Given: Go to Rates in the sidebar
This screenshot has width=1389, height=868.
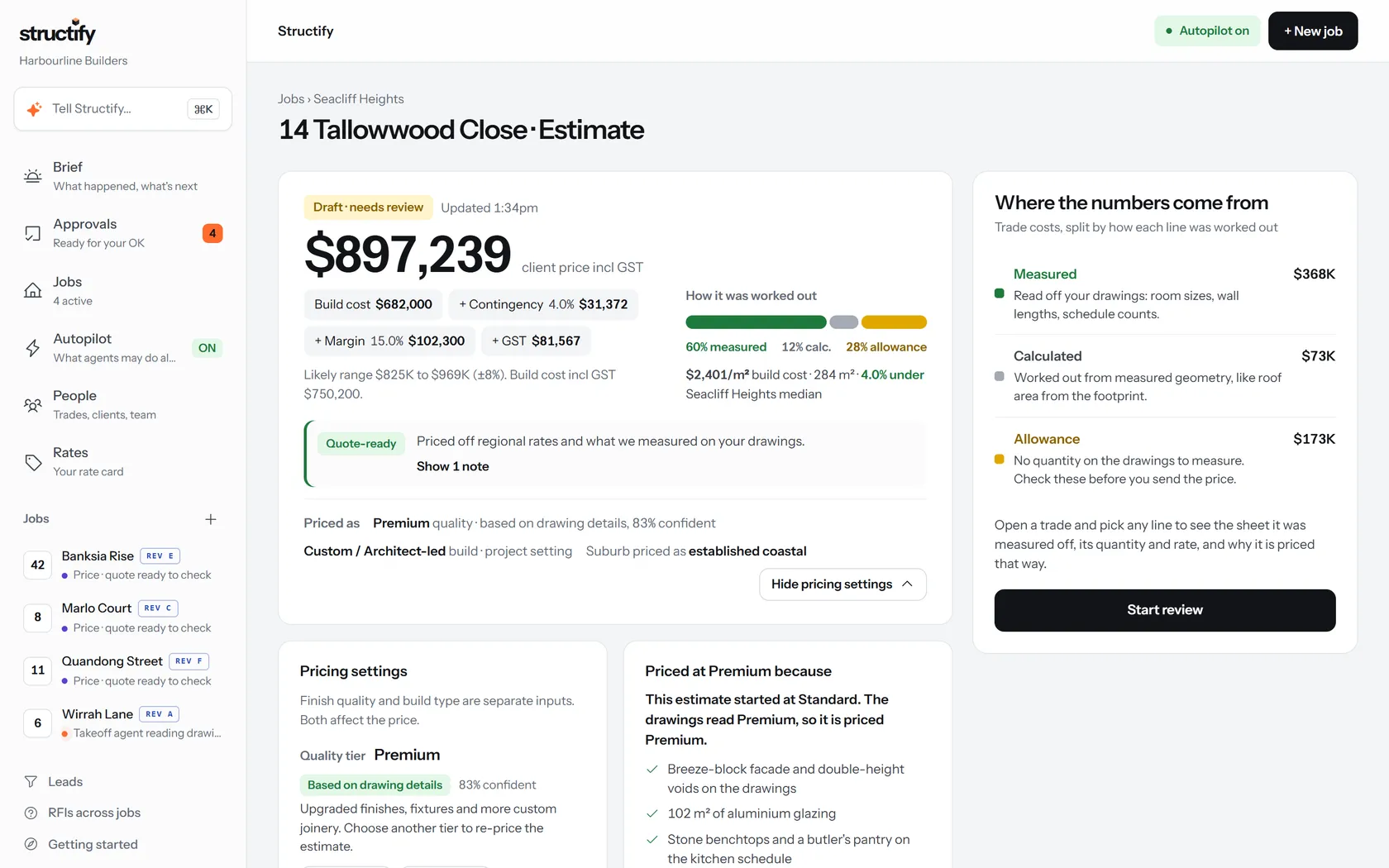Looking at the screenshot, I should [x=123, y=462].
